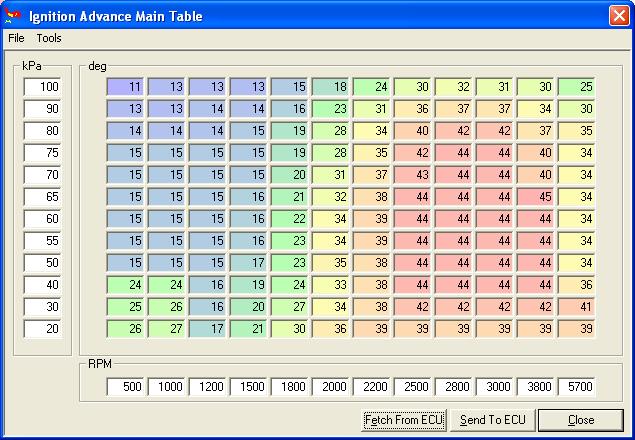Click the 3000 RPM axis field
Screen dimensions: 635x440
coord(494,387)
